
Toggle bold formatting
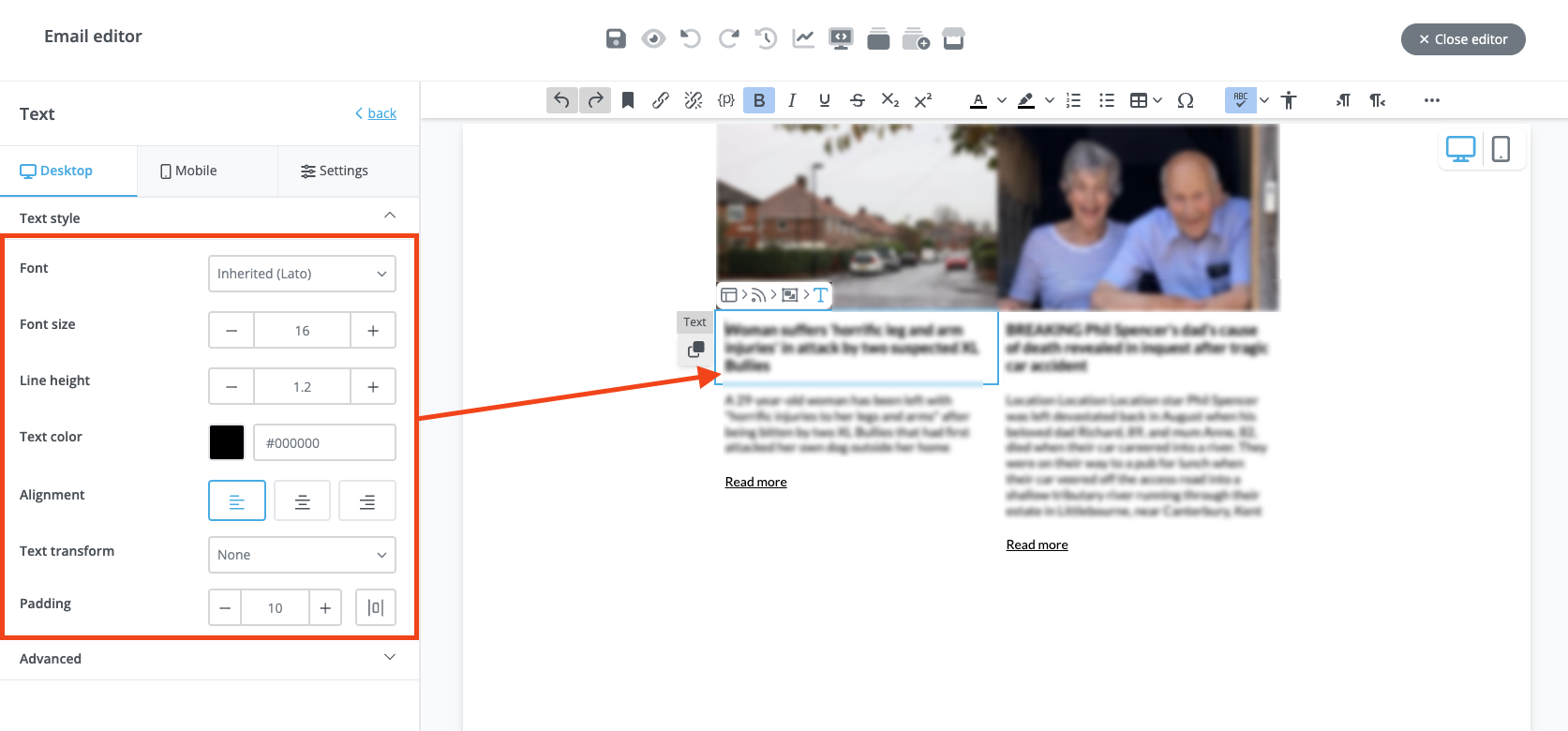point(759,100)
